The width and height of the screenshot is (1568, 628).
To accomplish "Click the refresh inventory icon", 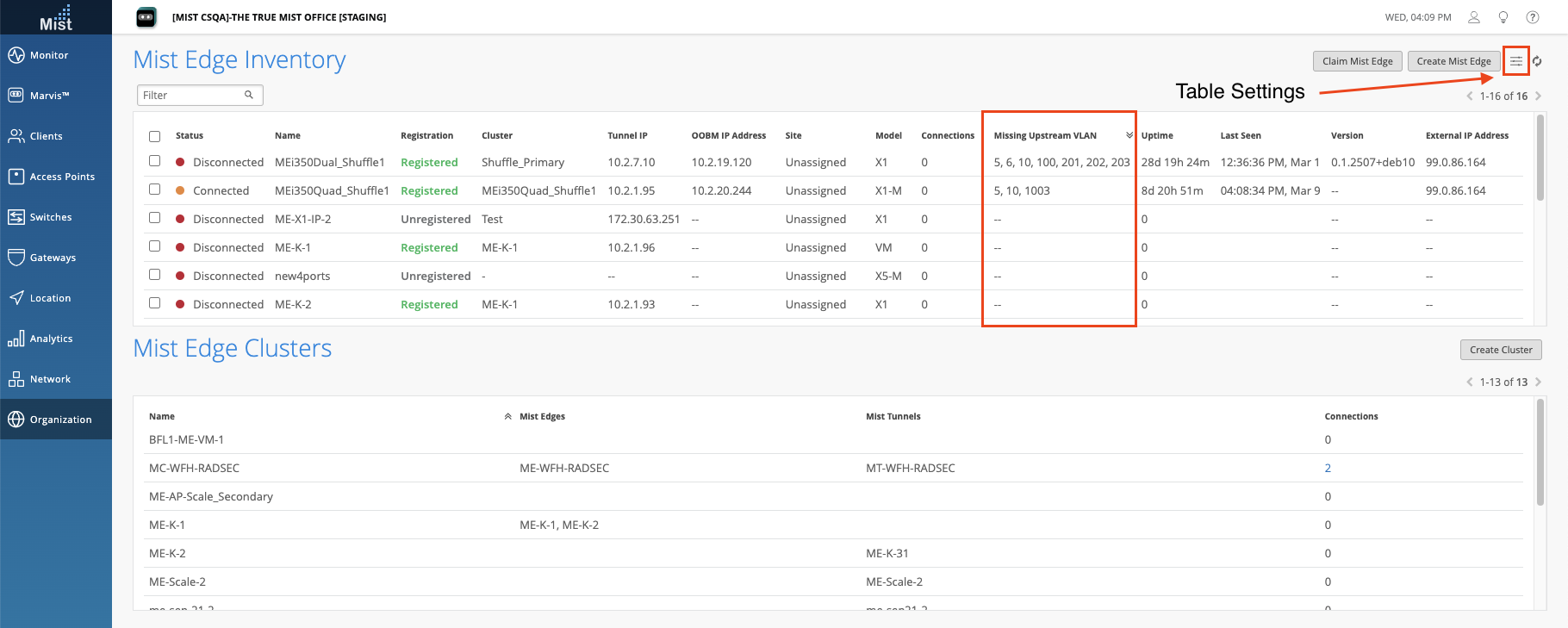I will point(1537,61).
